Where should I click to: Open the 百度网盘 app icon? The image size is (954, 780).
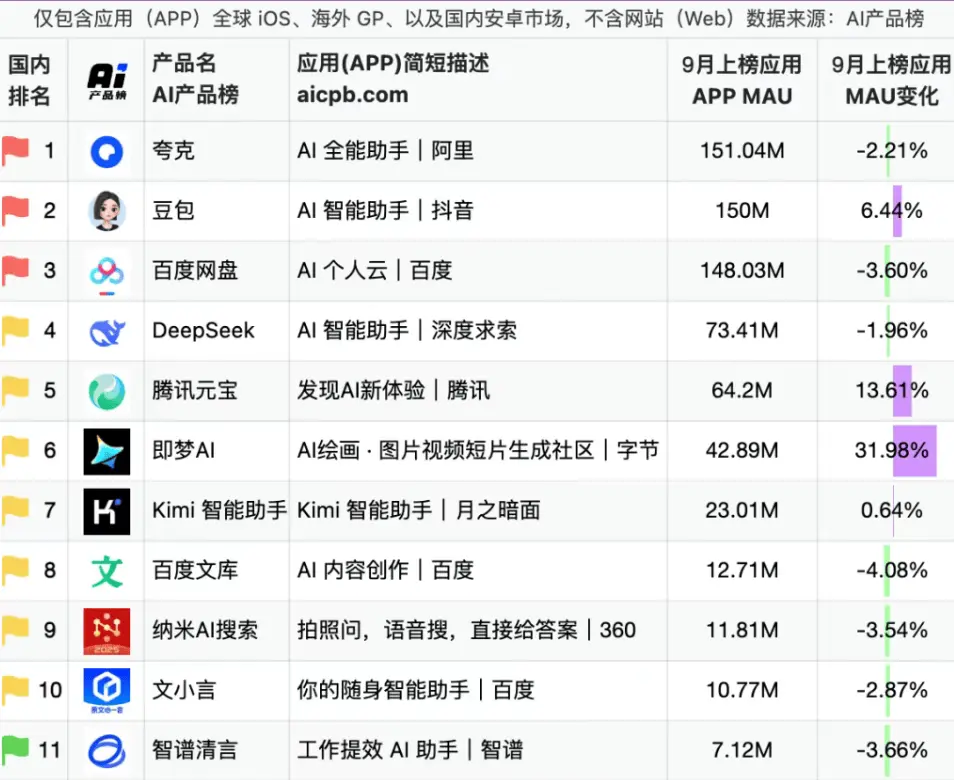click(106, 271)
